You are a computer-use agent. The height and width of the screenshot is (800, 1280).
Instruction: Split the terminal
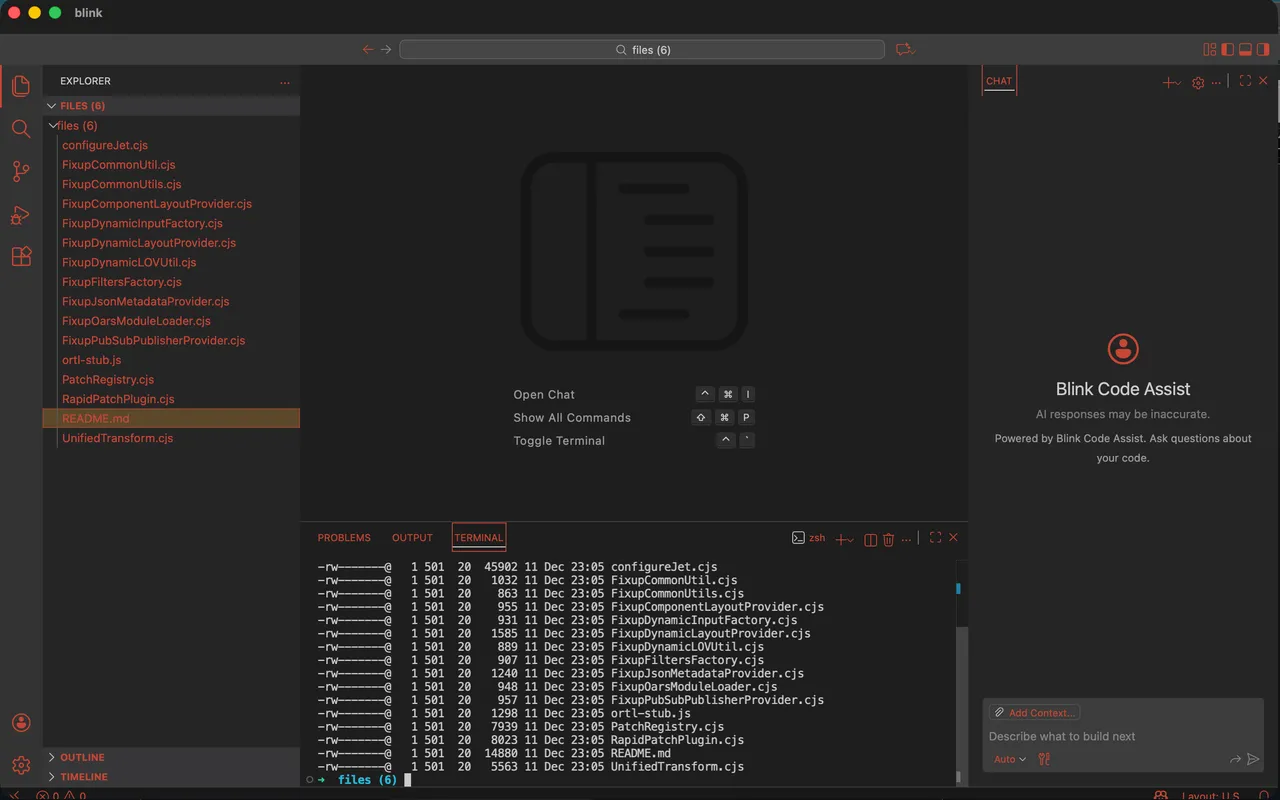tap(870, 539)
